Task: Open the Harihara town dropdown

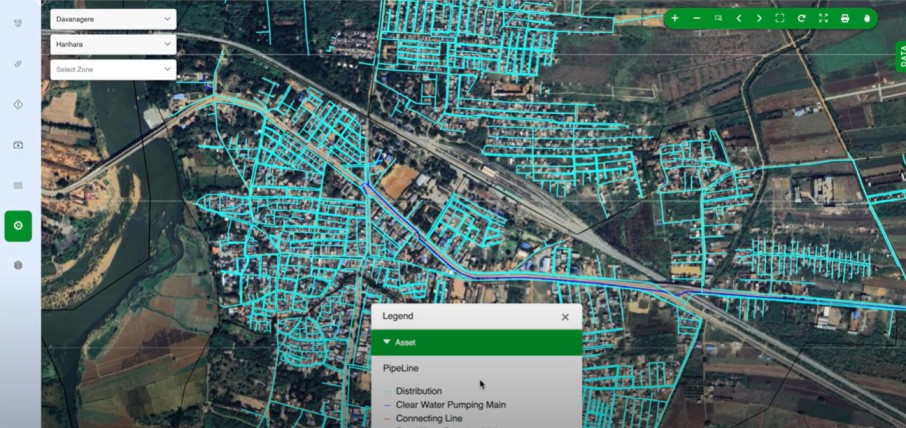Action: click(x=113, y=44)
